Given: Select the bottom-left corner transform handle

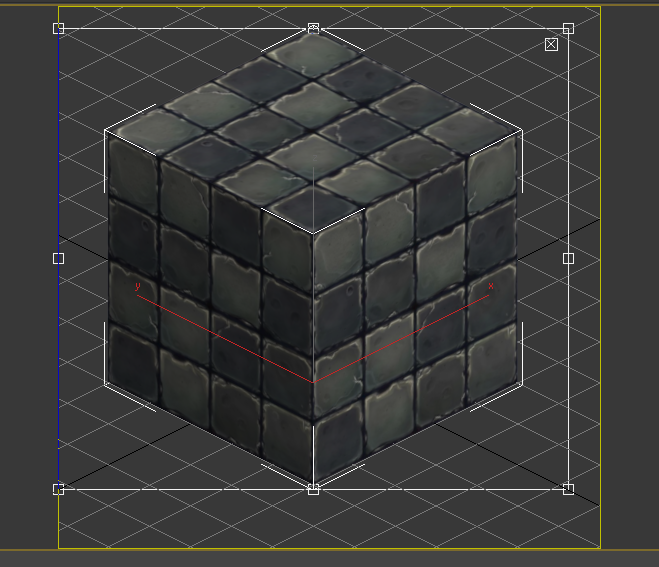Looking at the screenshot, I should point(58,489).
